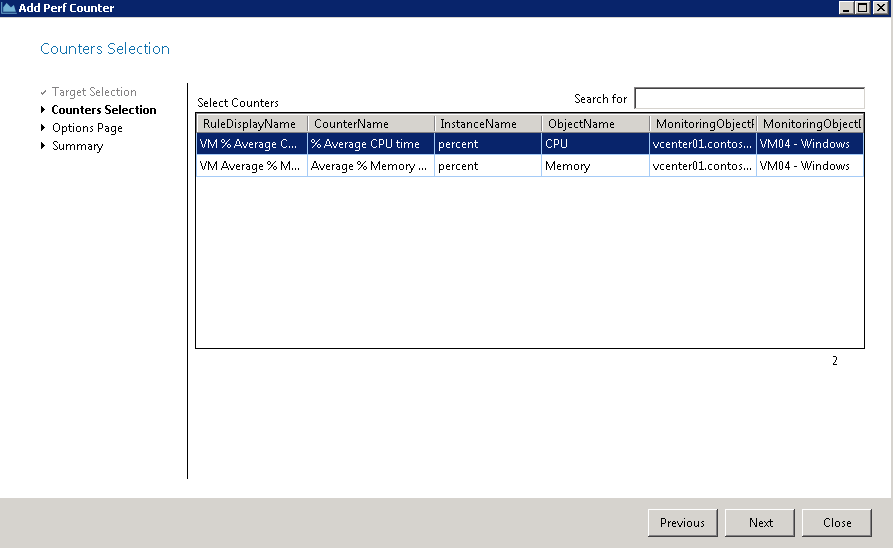The height and width of the screenshot is (548, 893).
Task: Select the VM % Average CPU row
Action: click(250, 144)
